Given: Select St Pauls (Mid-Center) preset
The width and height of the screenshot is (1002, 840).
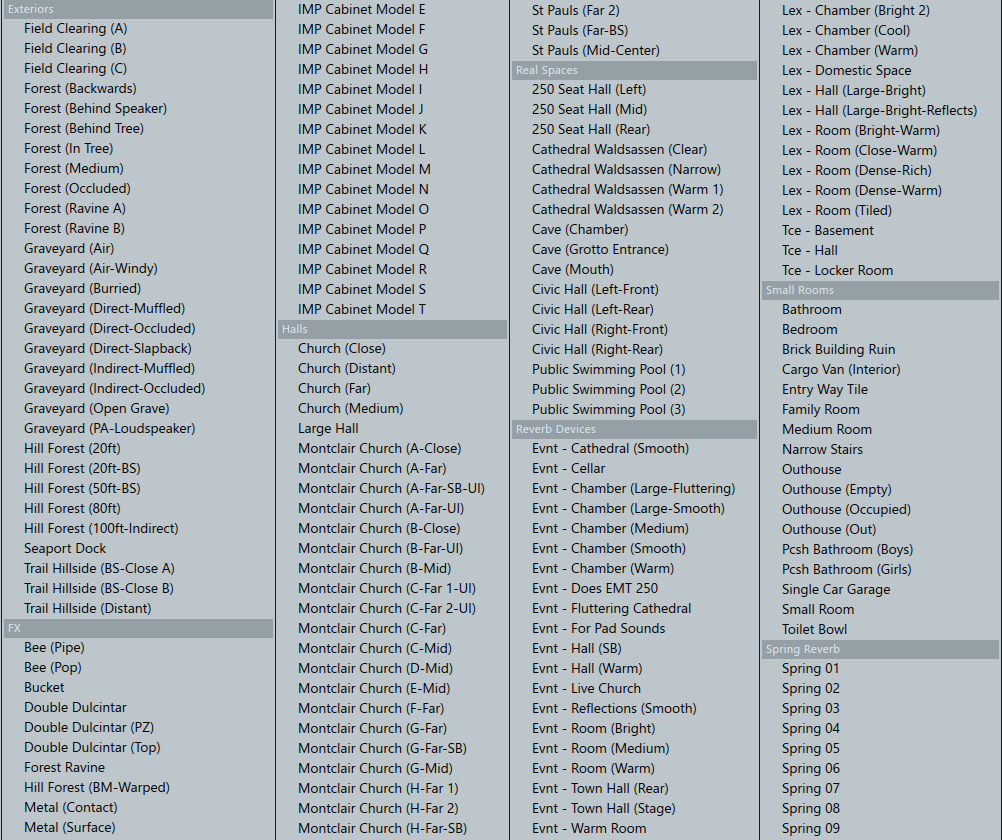Looking at the screenshot, I should click(596, 50).
